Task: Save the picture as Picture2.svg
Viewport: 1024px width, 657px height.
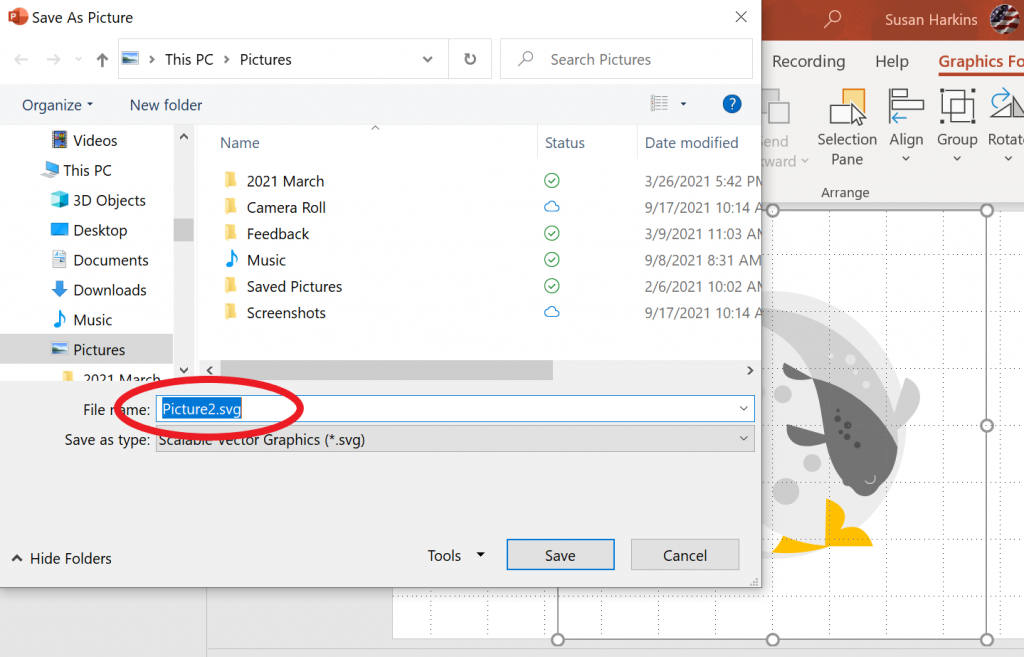Action: (560, 554)
